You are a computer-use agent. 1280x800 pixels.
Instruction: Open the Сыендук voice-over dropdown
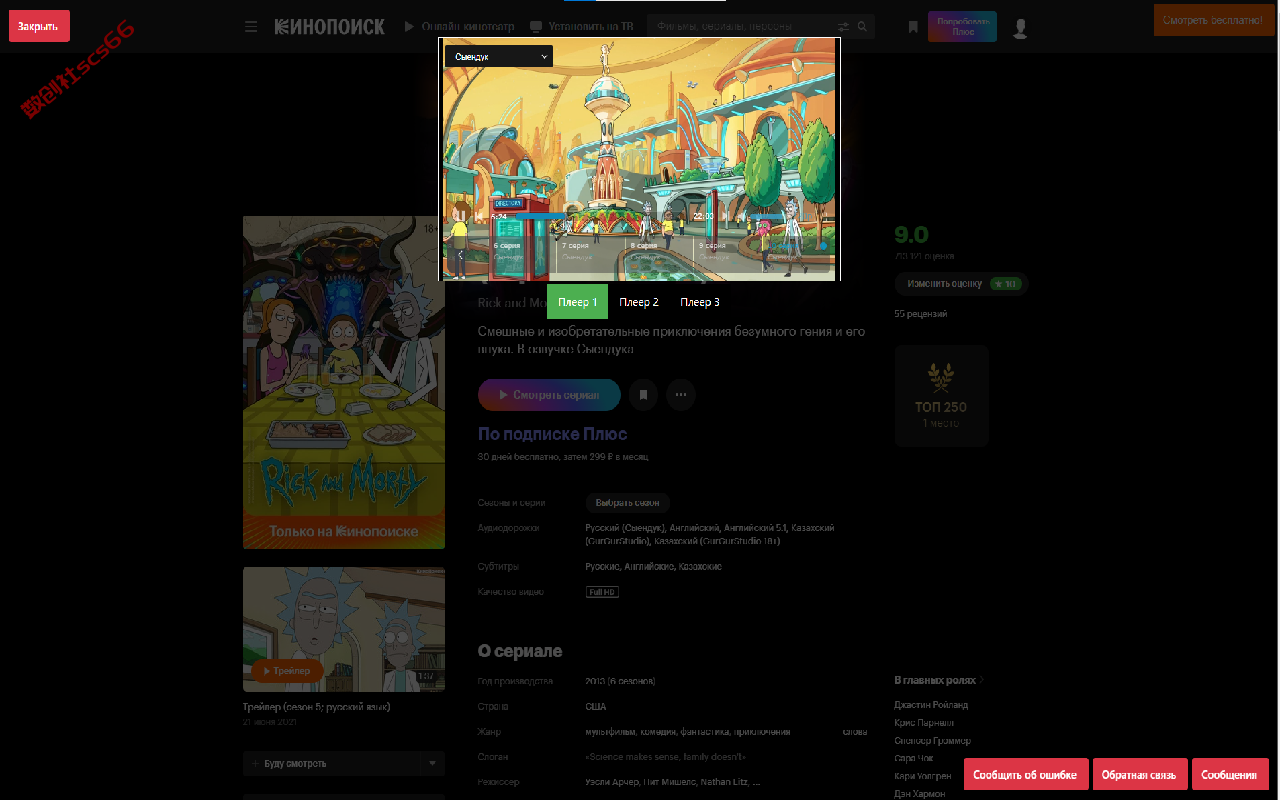pos(499,57)
